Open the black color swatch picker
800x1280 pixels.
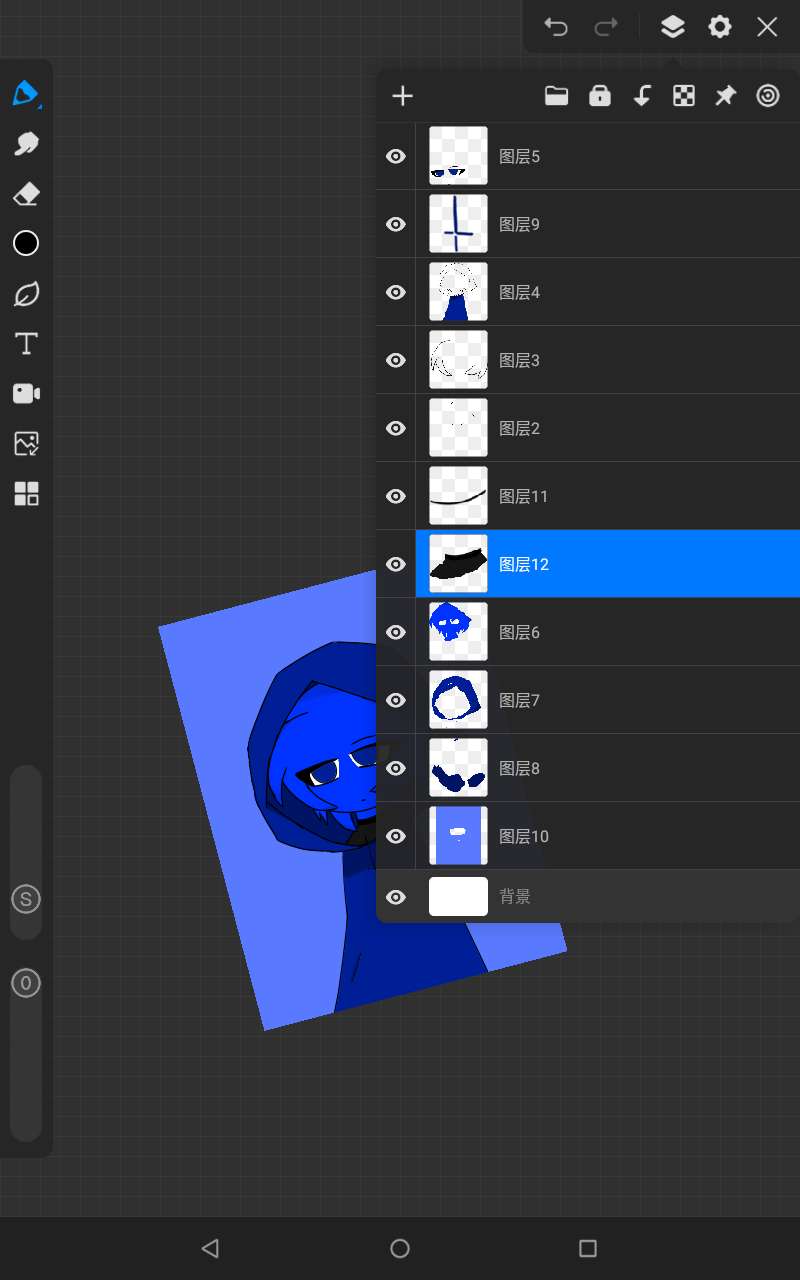tap(26, 243)
